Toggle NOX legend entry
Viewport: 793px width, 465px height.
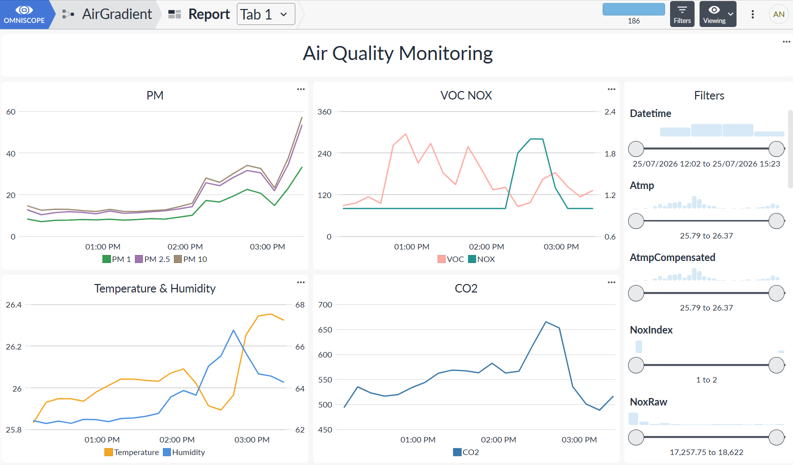pyautogui.click(x=481, y=259)
